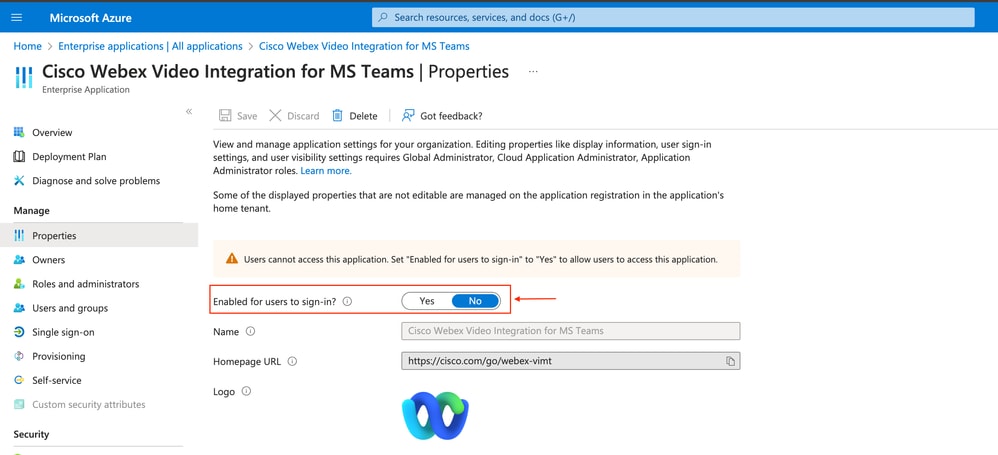Click in the search resources field
Screen dimensions: 998x455
pyautogui.click(x=673, y=18)
